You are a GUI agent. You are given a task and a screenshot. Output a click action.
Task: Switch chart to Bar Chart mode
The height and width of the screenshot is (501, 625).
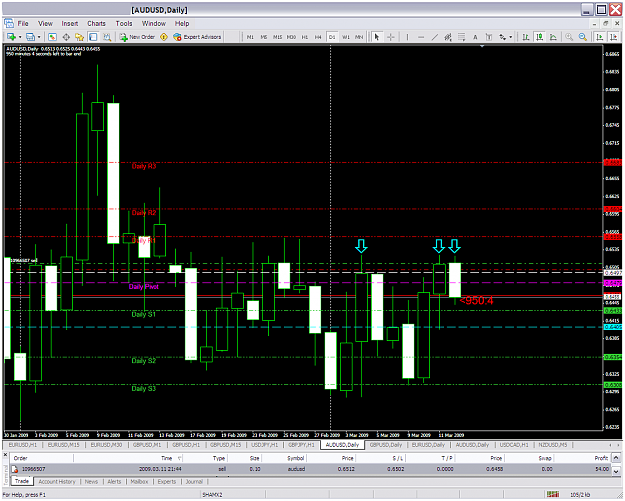coord(526,37)
